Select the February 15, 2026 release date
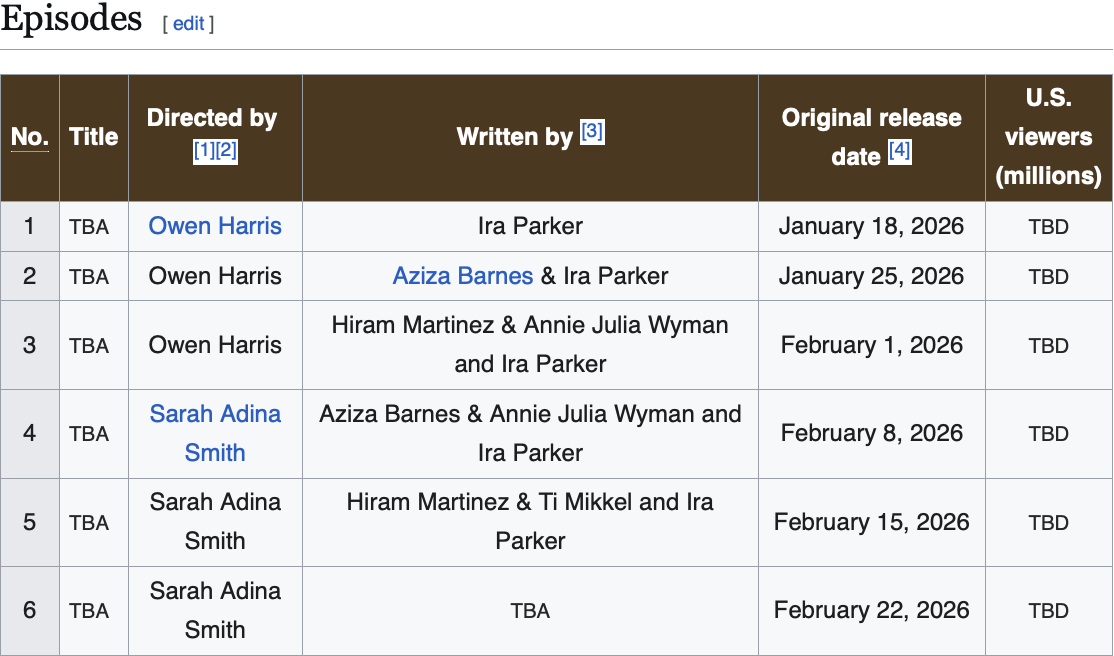This screenshot has height=656, width=1114. 872,522
